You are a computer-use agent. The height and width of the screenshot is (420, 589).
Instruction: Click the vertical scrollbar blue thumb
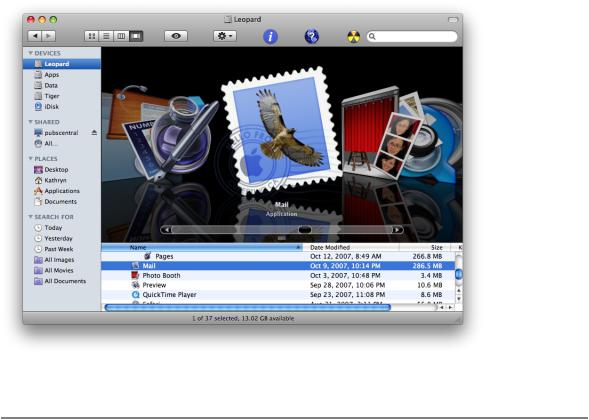click(459, 273)
